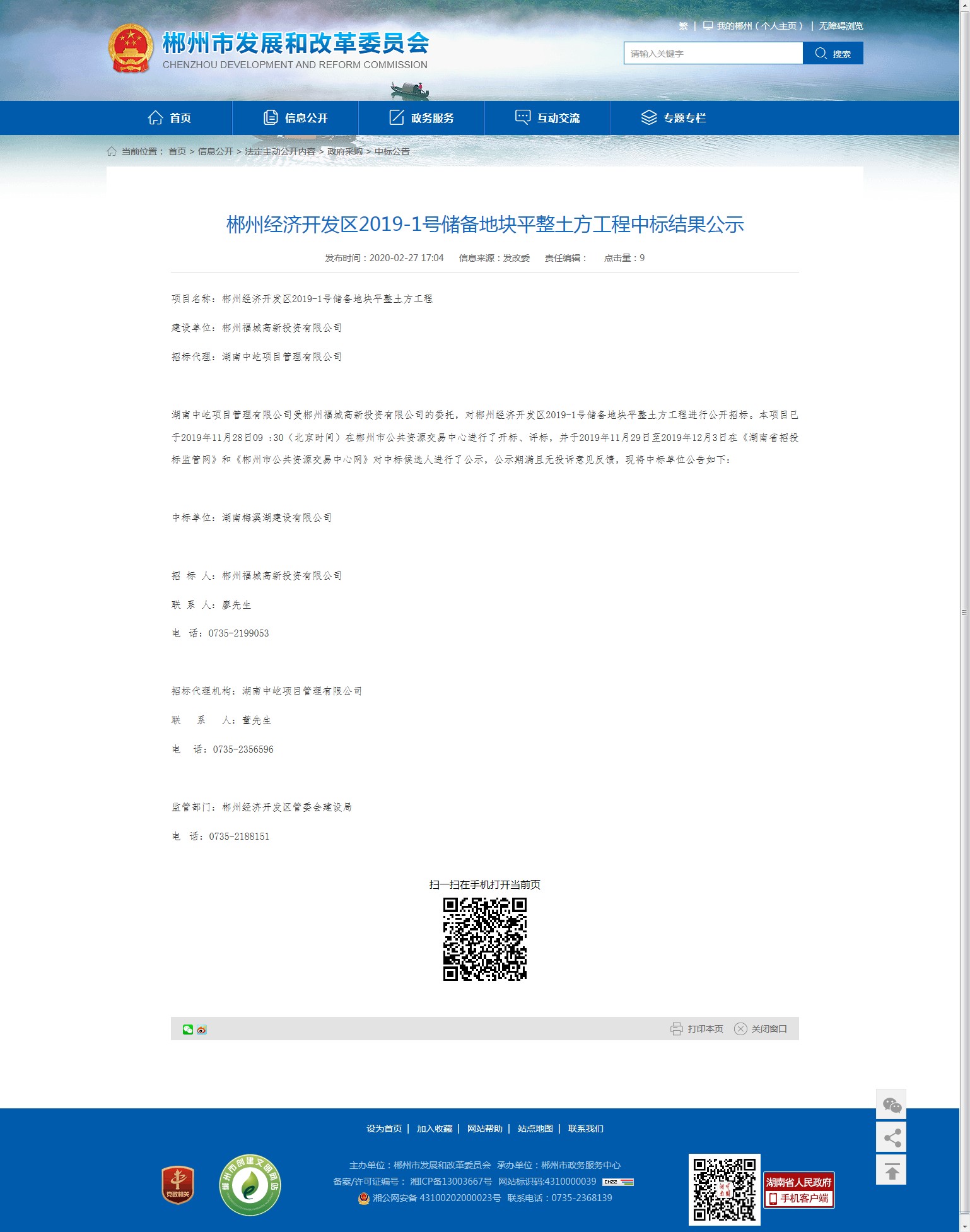The height and width of the screenshot is (1232, 970).
Task: Share via the Weibo icon
Action: point(202,1030)
